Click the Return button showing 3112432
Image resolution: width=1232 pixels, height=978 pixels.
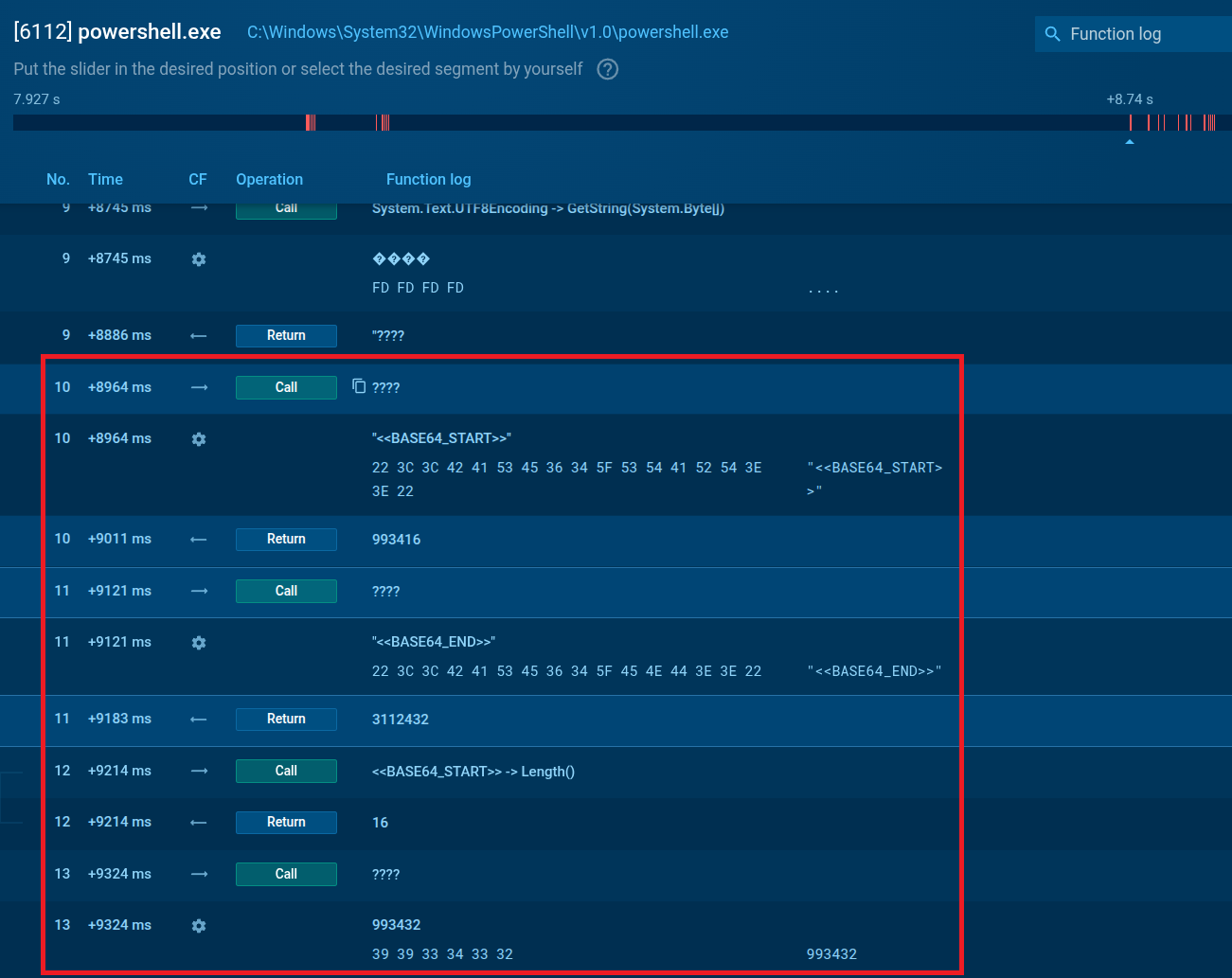[x=286, y=720]
